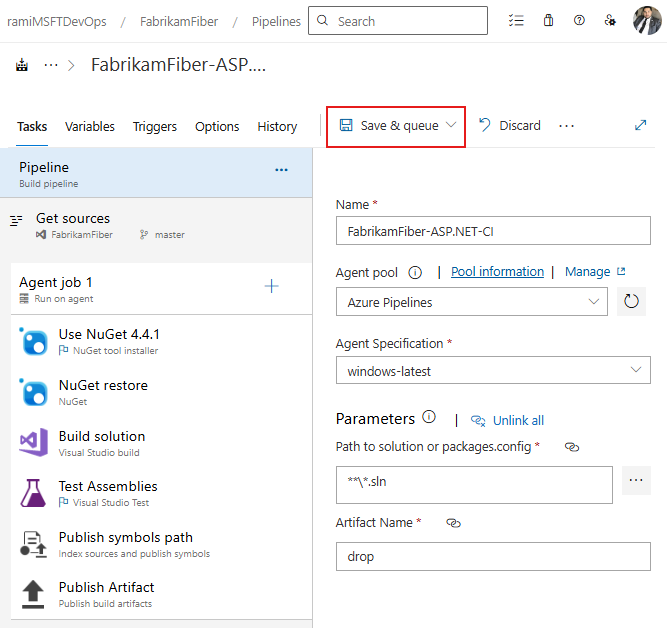
Task: Click Publish build artifacts subtitle
Action: point(105,604)
